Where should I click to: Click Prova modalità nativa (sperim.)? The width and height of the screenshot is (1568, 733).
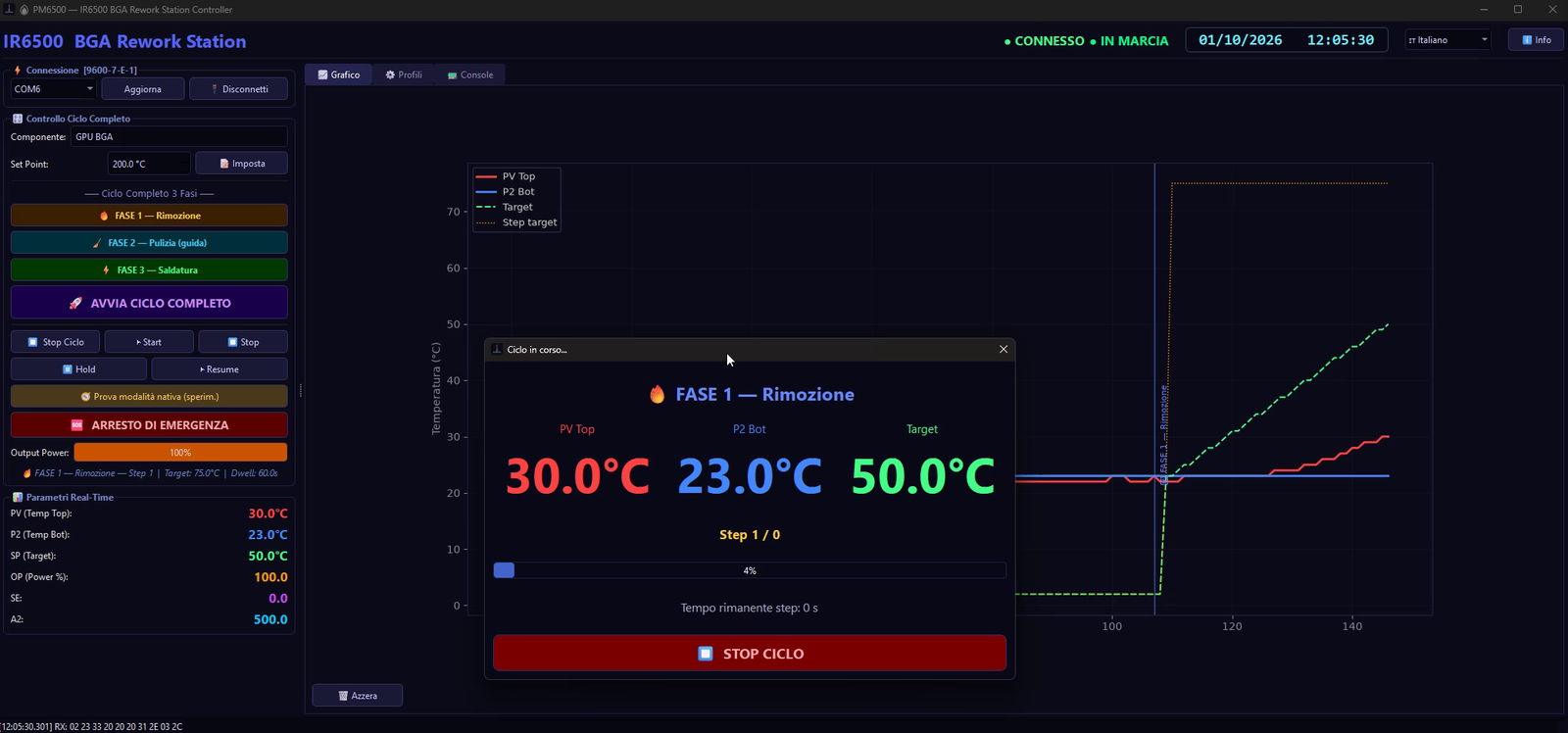(x=149, y=397)
